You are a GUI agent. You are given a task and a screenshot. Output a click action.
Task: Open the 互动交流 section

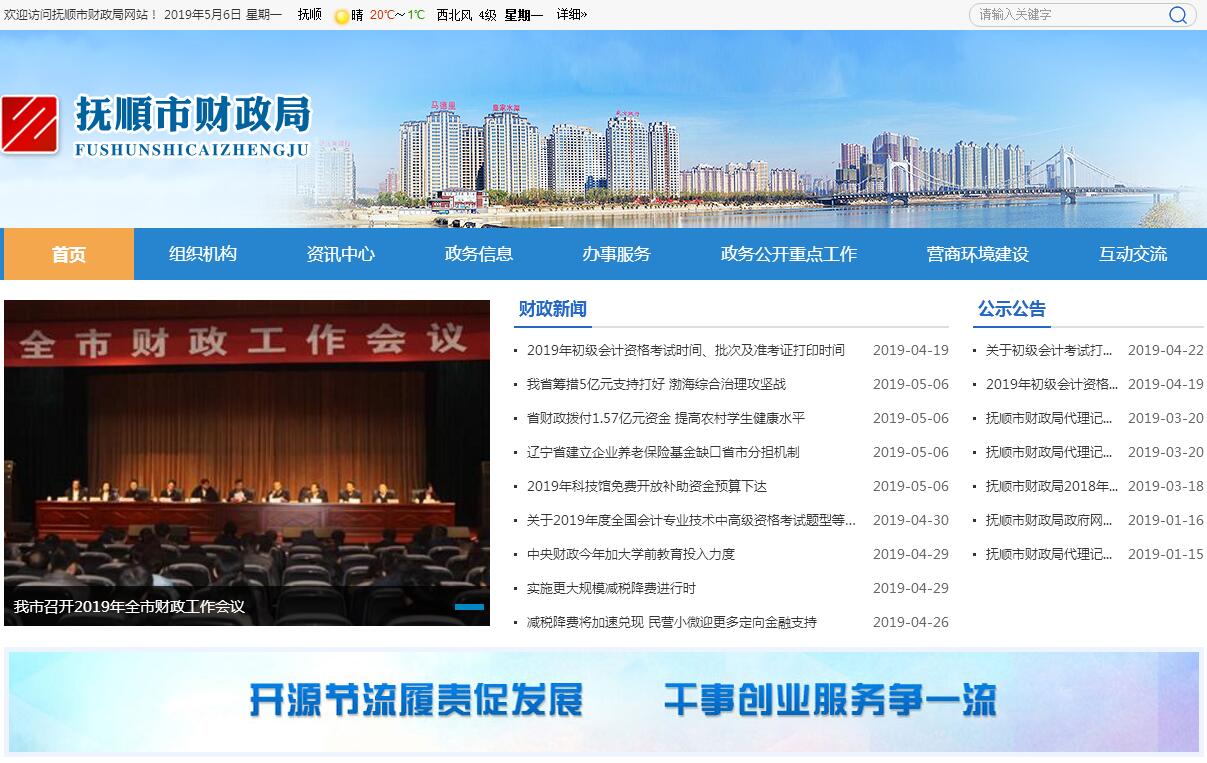pos(1132,254)
